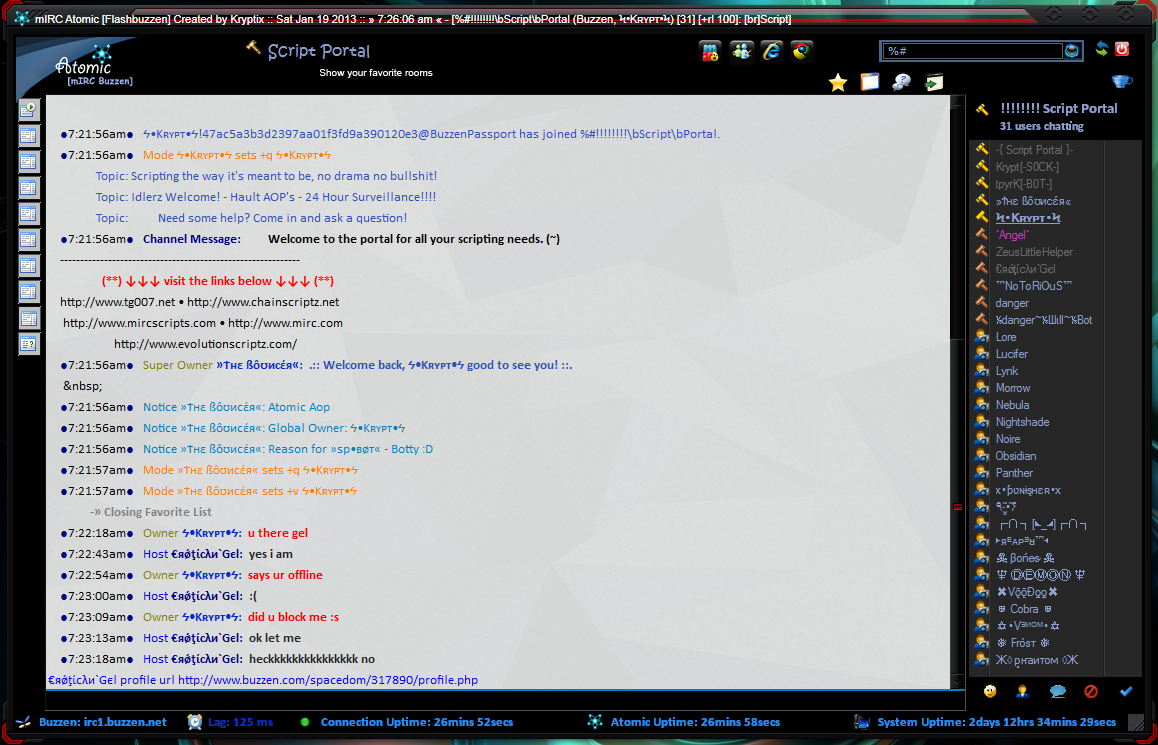Select user ZeusLittleHelper in the nicklist

click(x=1034, y=252)
